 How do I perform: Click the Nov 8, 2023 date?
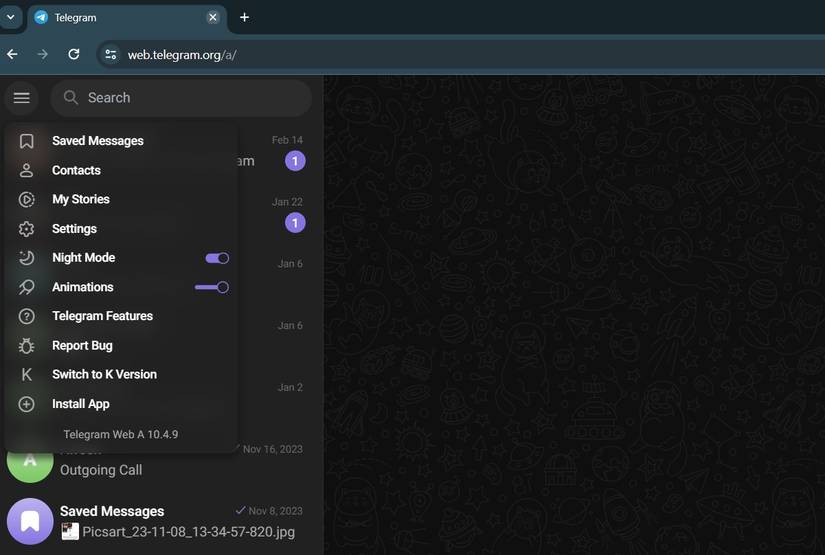275,511
